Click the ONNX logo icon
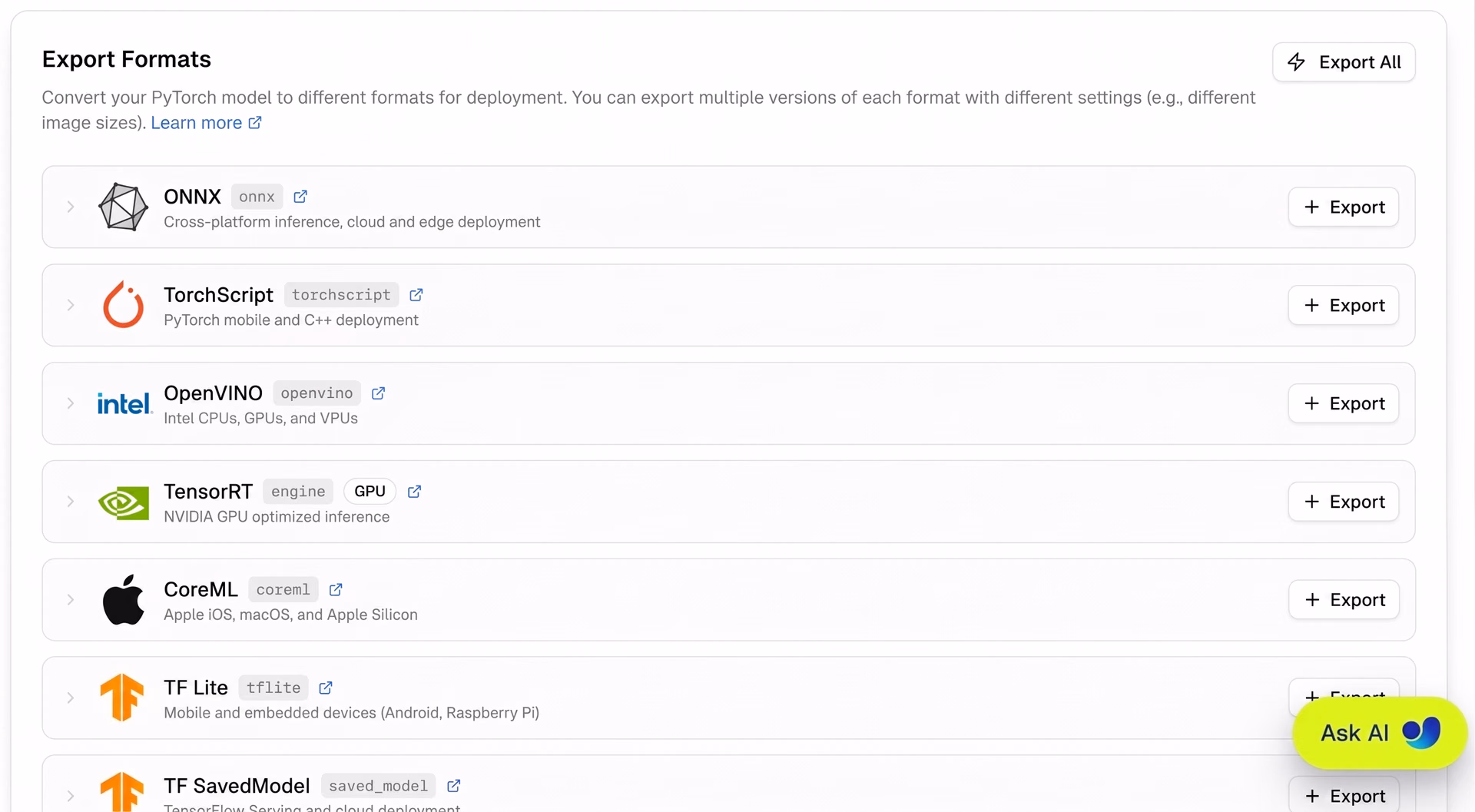The image size is (1475, 812). pos(123,207)
